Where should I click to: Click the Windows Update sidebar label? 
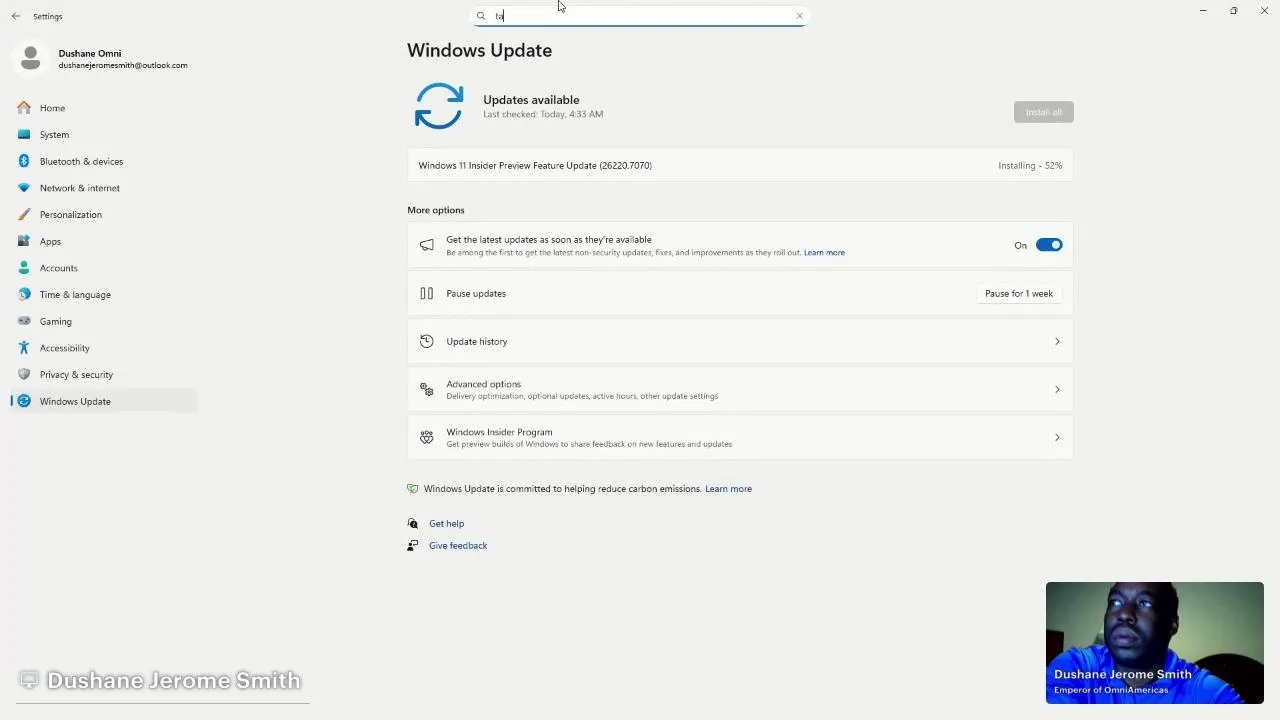tap(75, 401)
